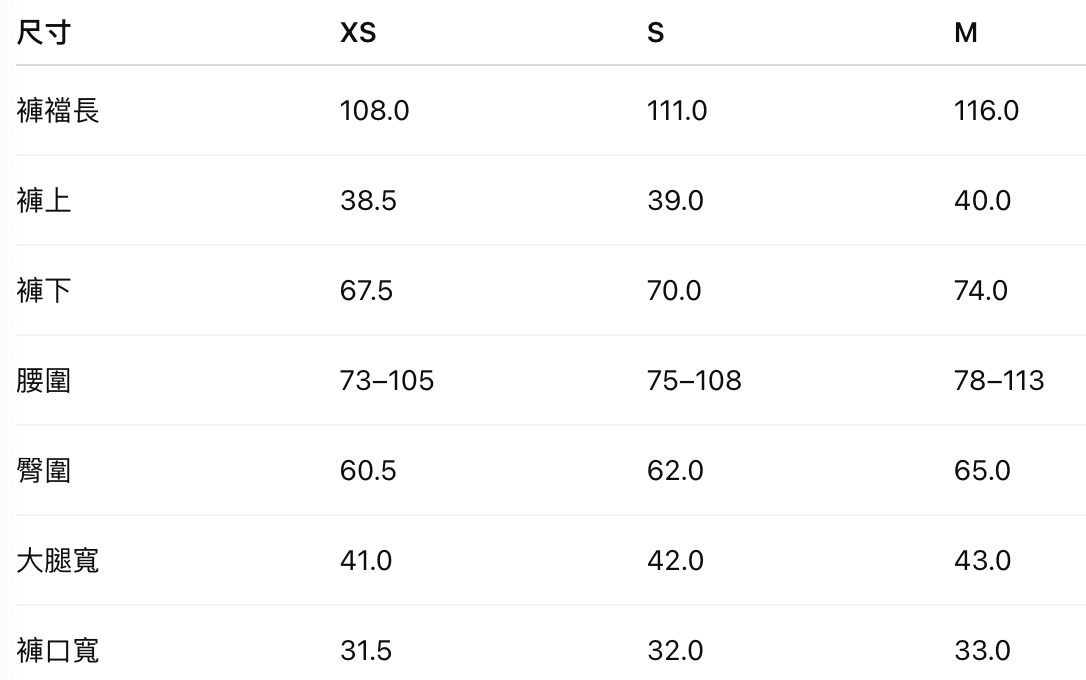This screenshot has width=1086, height=680.
Task: Select the 褲襠長 row label
Action: [58, 110]
